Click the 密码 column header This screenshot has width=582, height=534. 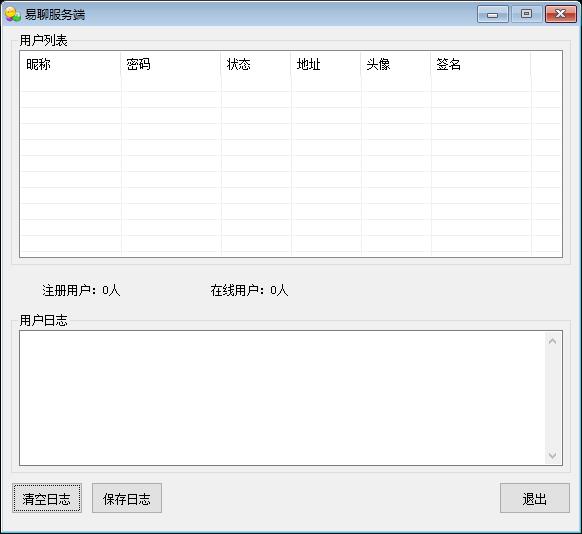[171, 64]
